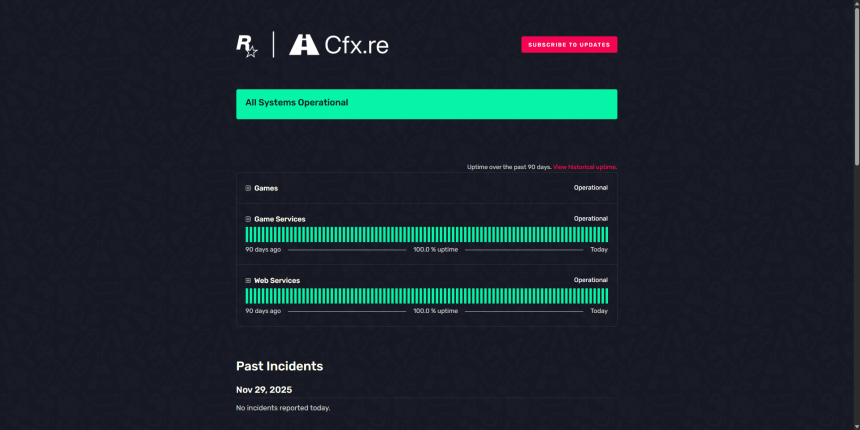Image resolution: width=860 pixels, height=430 pixels.
Task: Click the Cfx.re logo
Action: click(x=339, y=45)
